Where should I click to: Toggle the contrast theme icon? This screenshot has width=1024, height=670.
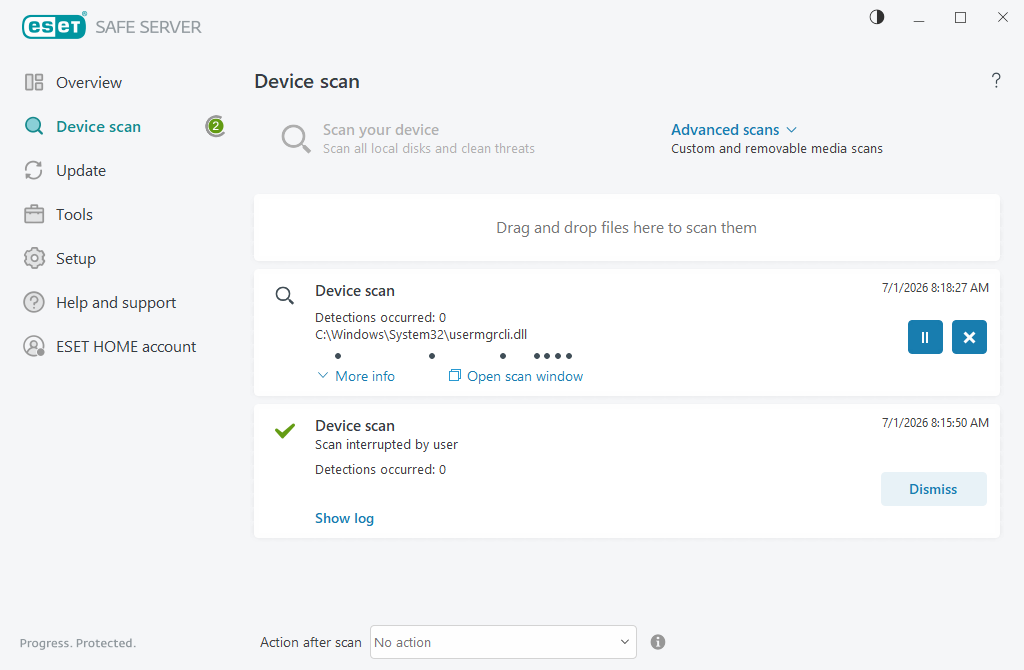point(876,18)
